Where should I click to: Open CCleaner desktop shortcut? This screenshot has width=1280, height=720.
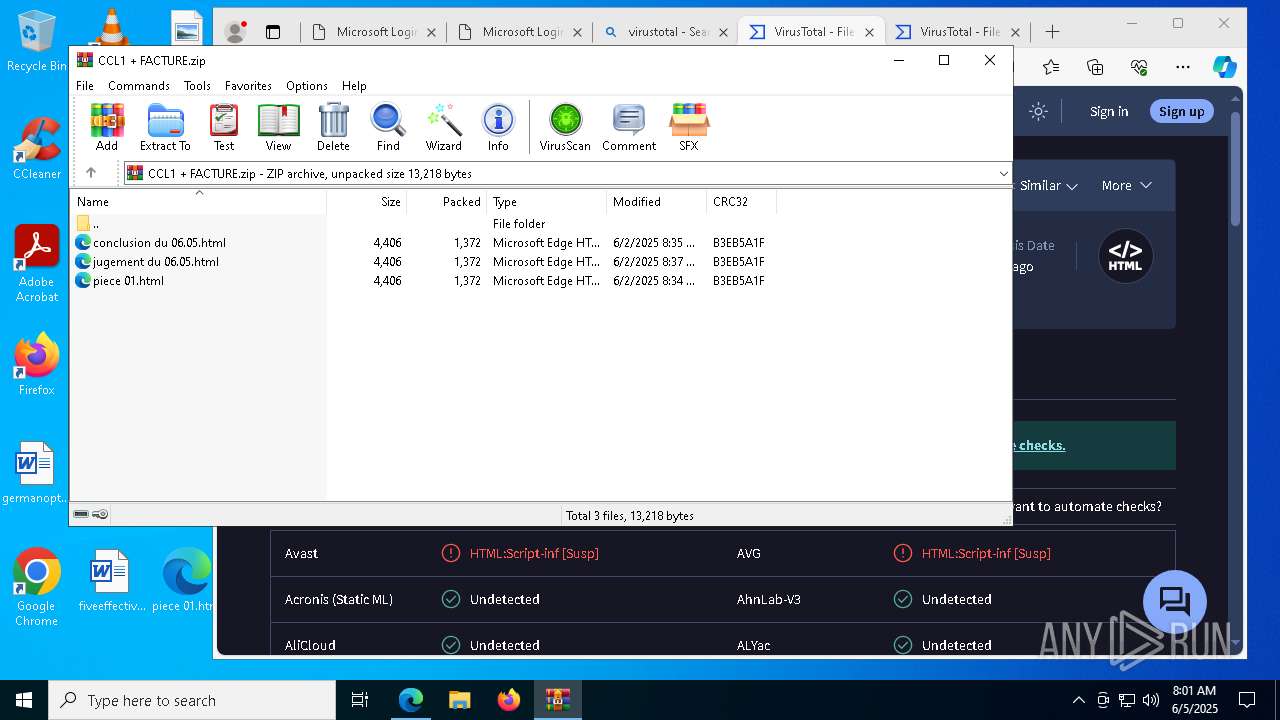[x=36, y=148]
